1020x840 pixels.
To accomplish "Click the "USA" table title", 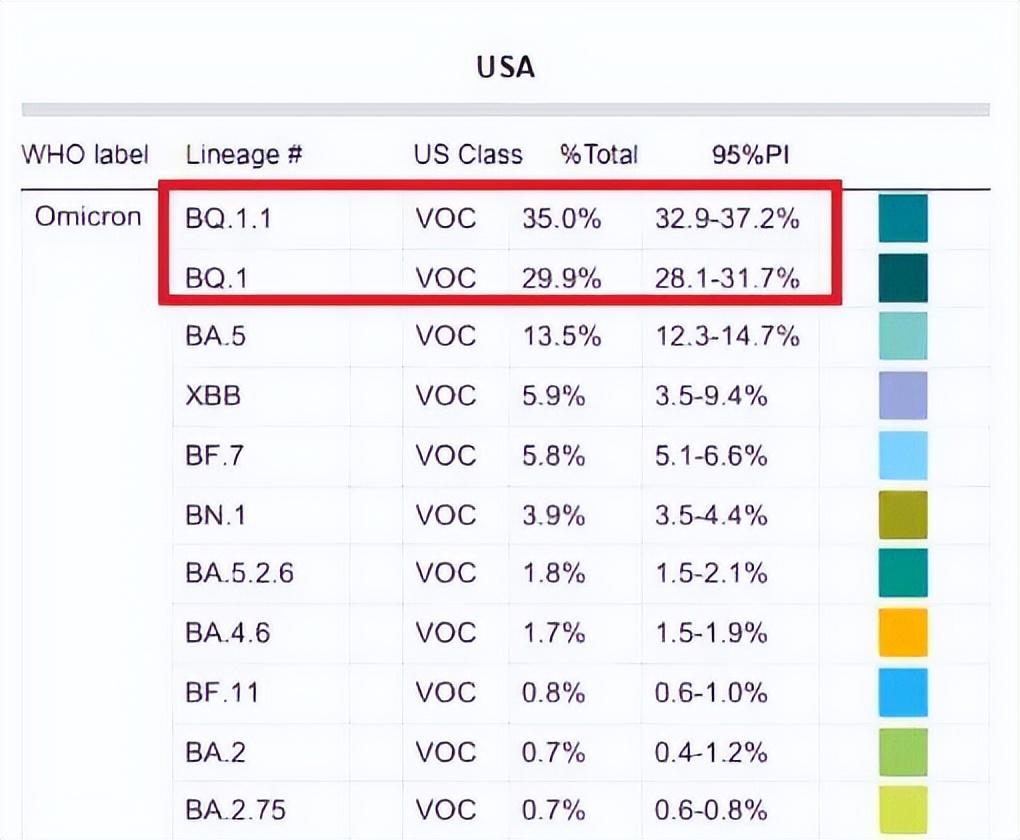I will (x=505, y=68).
